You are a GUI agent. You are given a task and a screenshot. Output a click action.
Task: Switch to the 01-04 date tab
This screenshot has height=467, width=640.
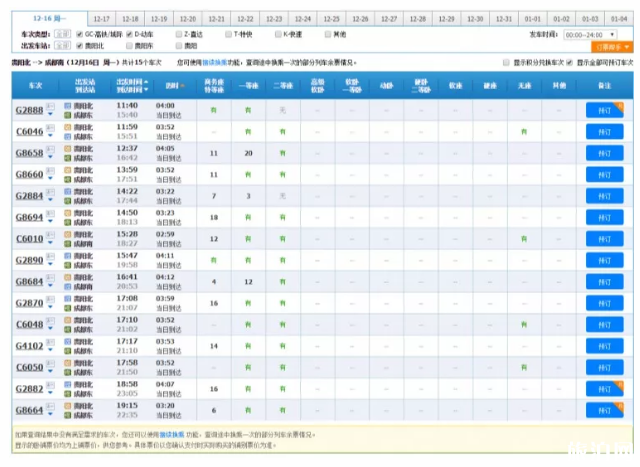coord(619,19)
